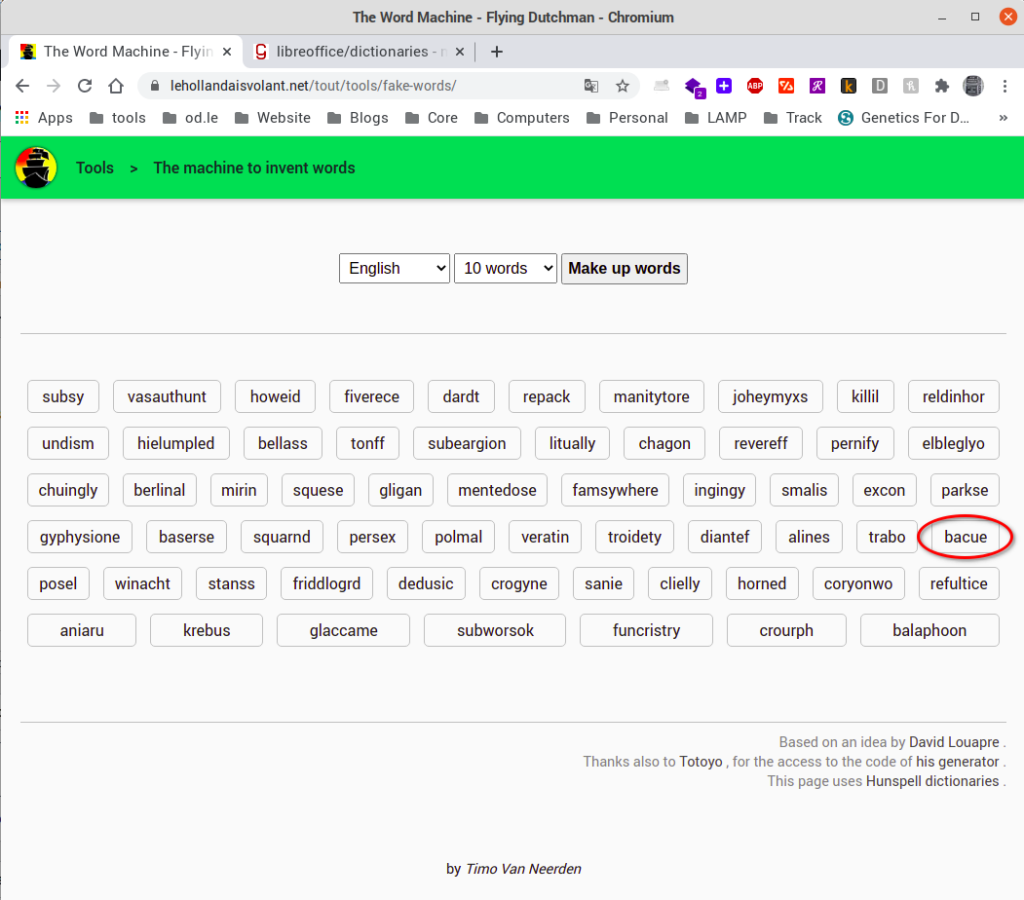Open the Chromium three-dot menu
1024x900 pixels.
[x=1005, y=86]
